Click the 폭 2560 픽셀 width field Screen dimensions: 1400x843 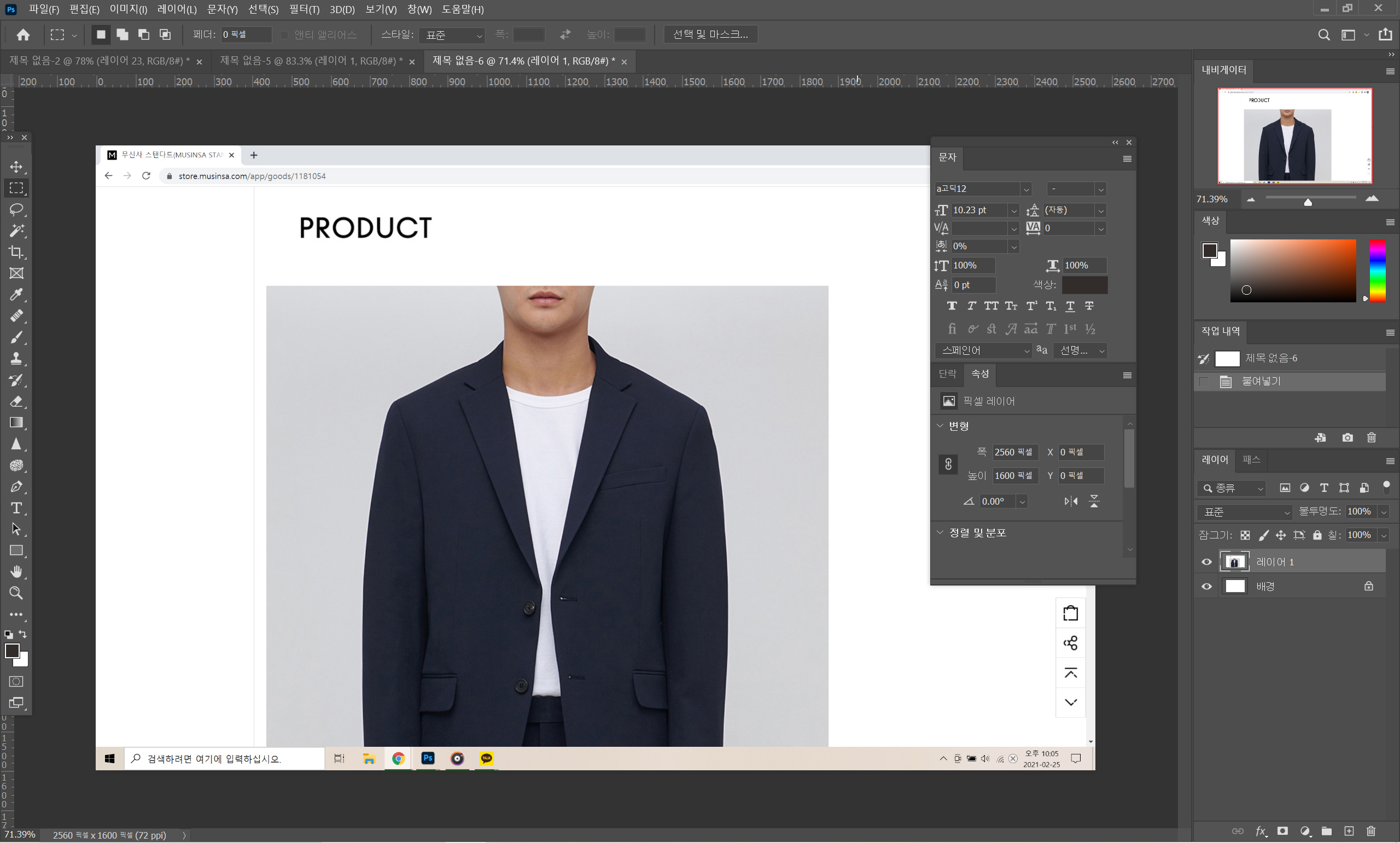[x=1014, y=452]
